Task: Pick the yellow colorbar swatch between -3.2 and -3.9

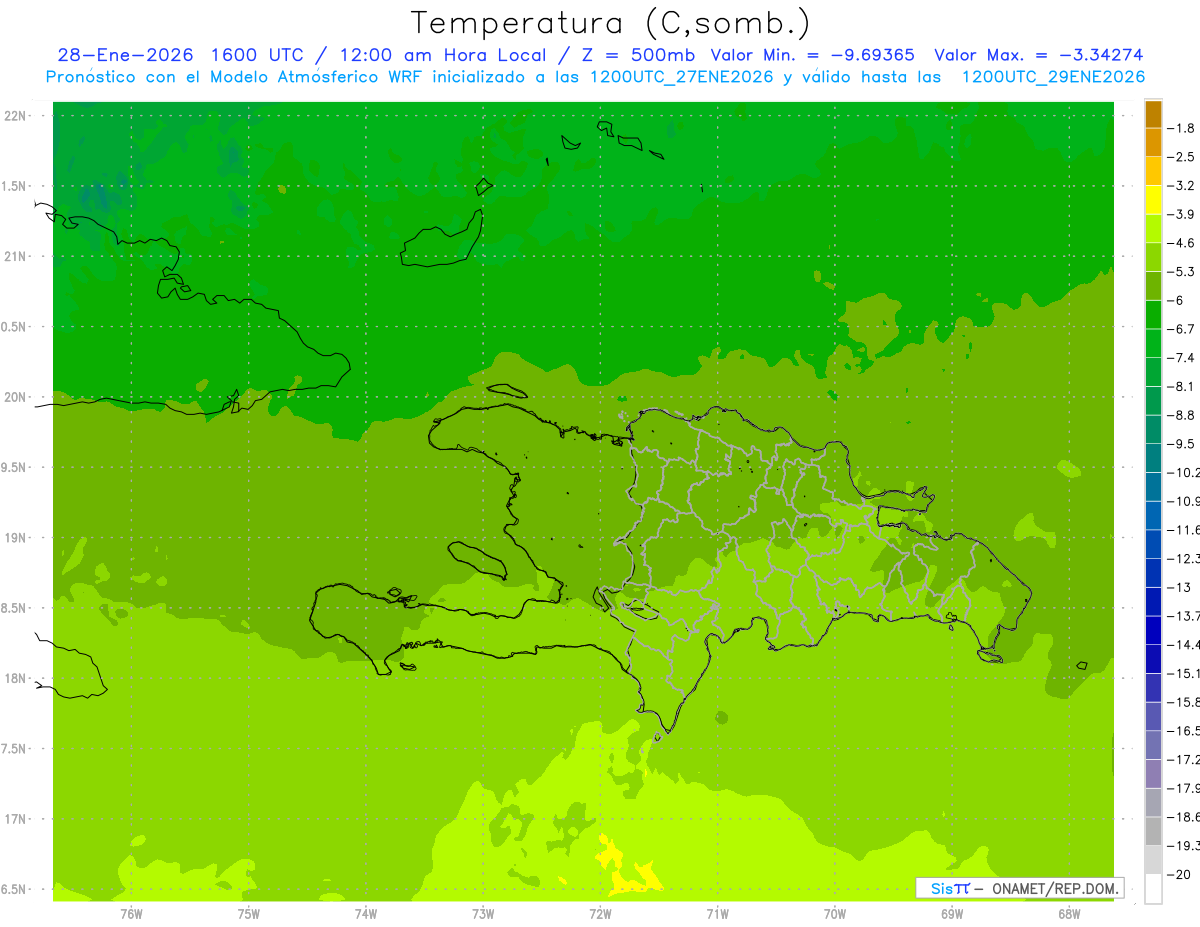Action: tap(1153, 200)
